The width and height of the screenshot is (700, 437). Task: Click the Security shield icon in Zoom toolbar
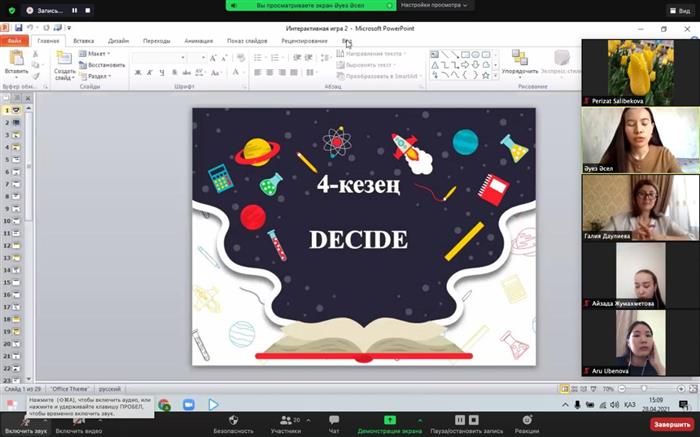[x=233, y=420]
